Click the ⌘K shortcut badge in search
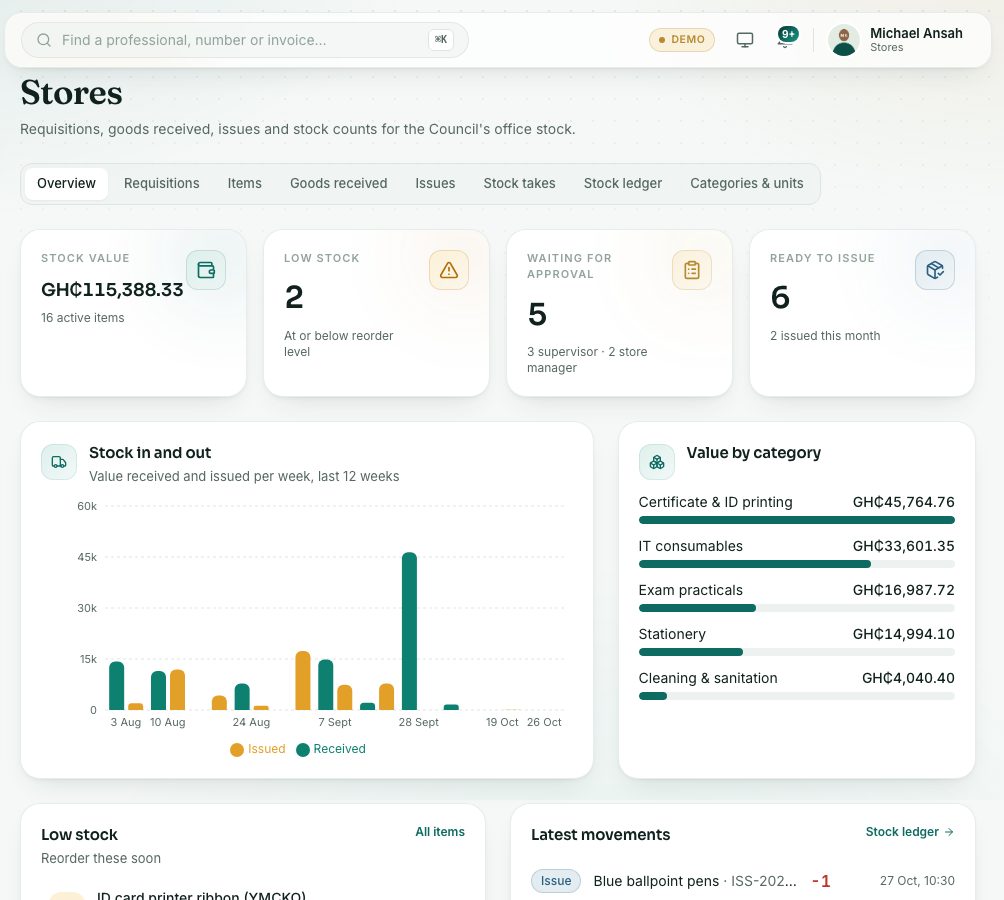The height and width of the screenshot is (900, 1004). (441, 40)
